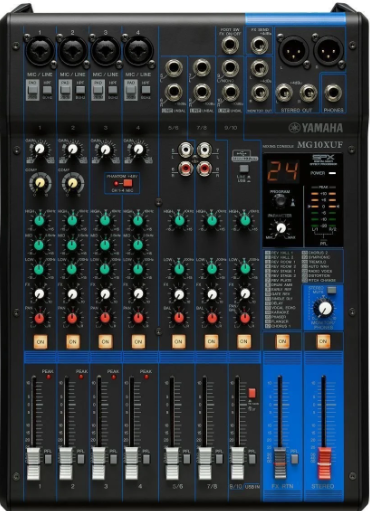Click the orange 24 program number display
370x511 pixels.
tap(283, 171)
